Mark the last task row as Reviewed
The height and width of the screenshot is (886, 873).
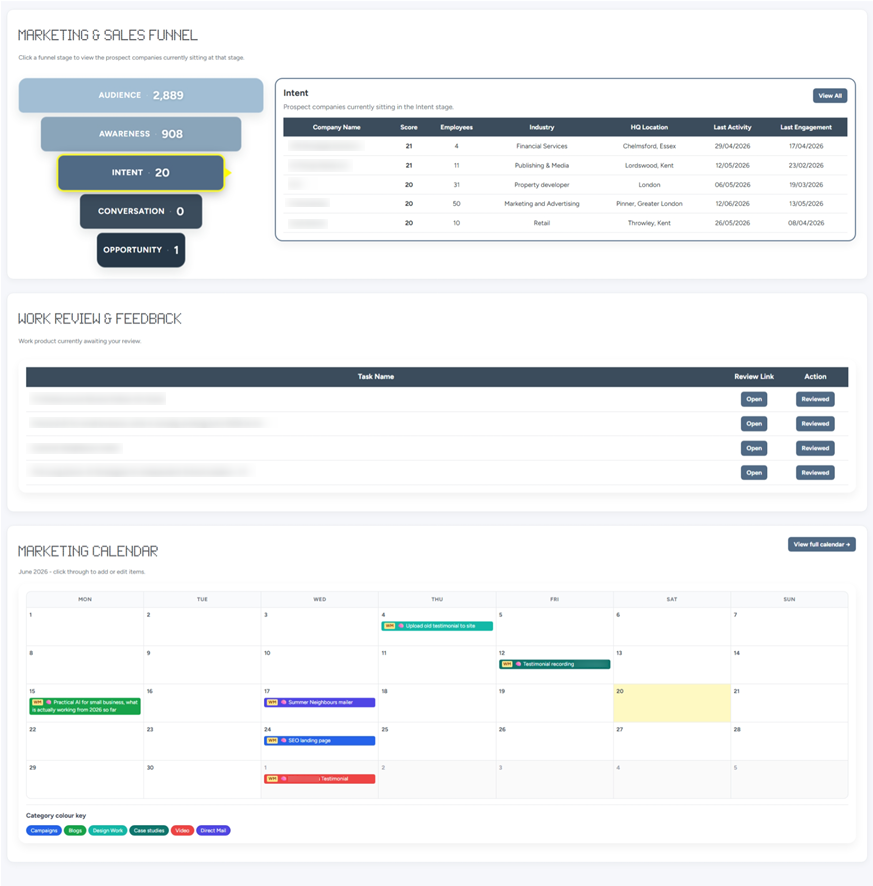click(x=815, y=472)
